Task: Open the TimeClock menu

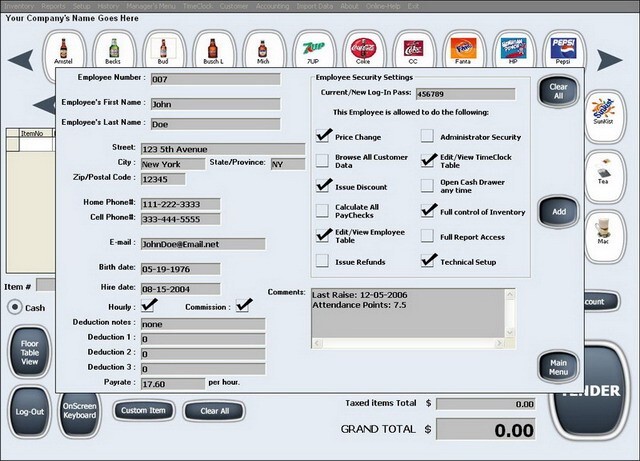Action: 198,6
